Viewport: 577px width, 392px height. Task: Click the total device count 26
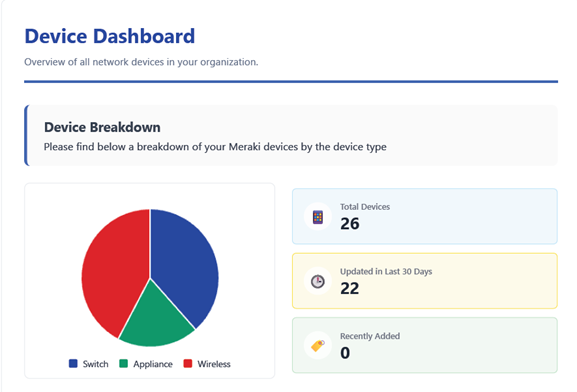tap(350, 224)
